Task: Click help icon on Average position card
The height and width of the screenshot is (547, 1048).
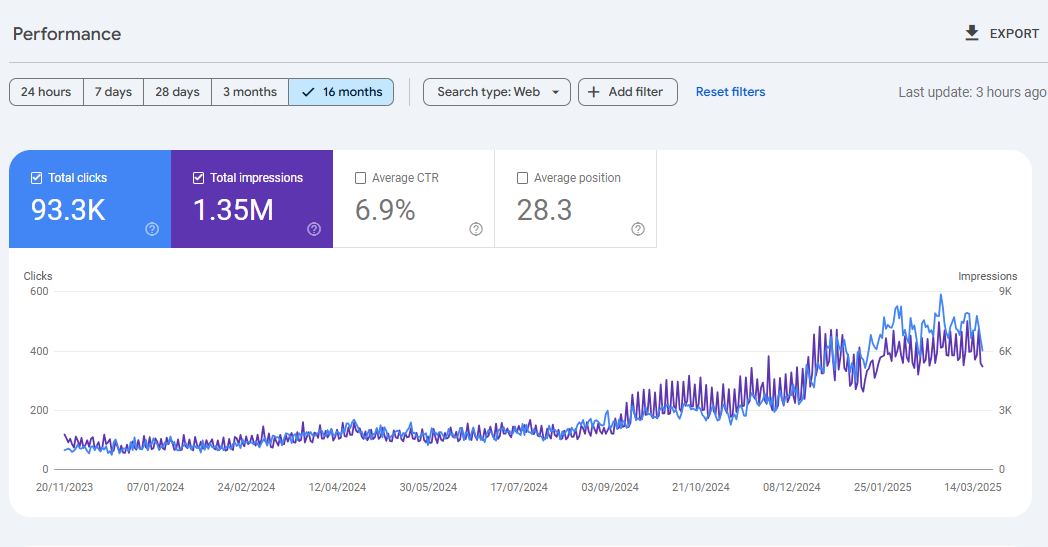Action: 638,229
